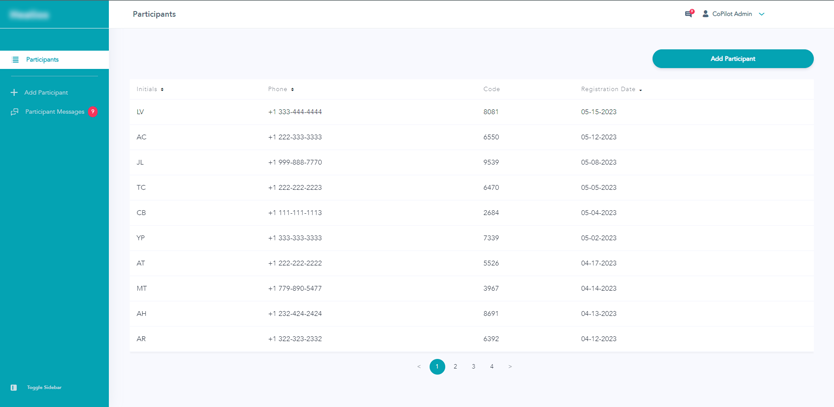Viewport: 834px width, 407px height.
Task: Select Add Participant in the sidebar menu
Action: click(46, 93)
